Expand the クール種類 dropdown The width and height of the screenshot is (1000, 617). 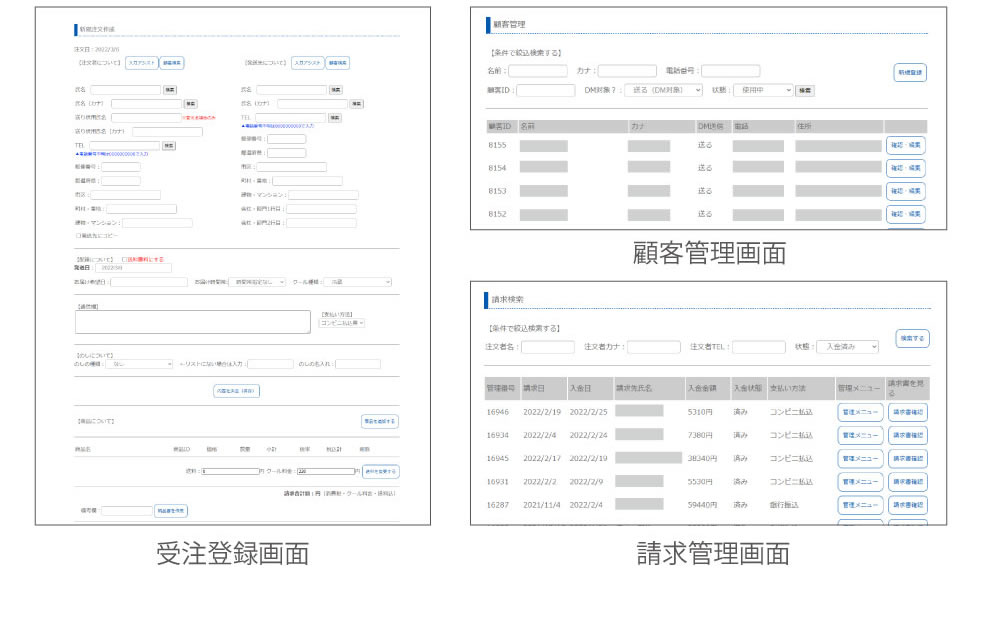tap(359, 282)
